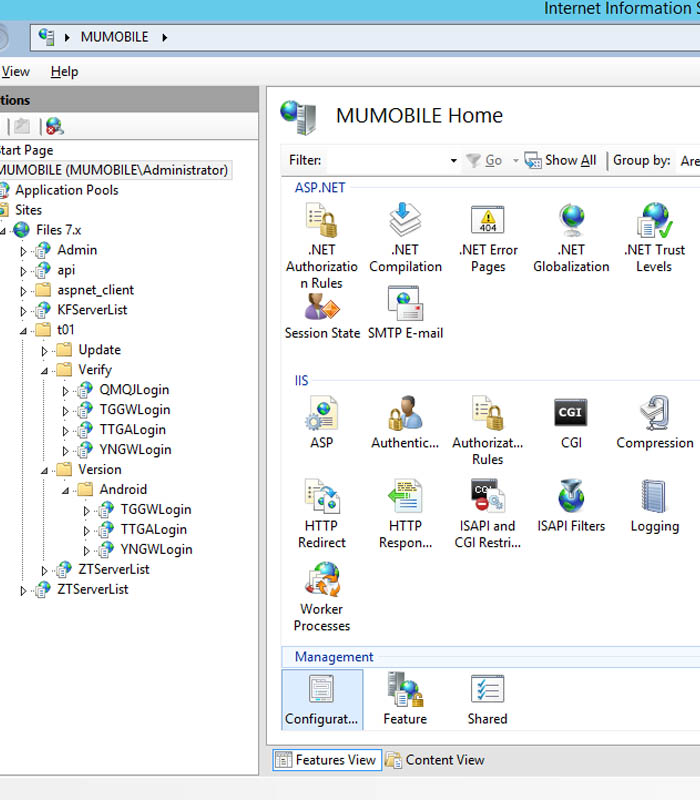Open the Filter dropdown arrow
The width and height of the screenshot is (700, 800).
tap(453, 161)
